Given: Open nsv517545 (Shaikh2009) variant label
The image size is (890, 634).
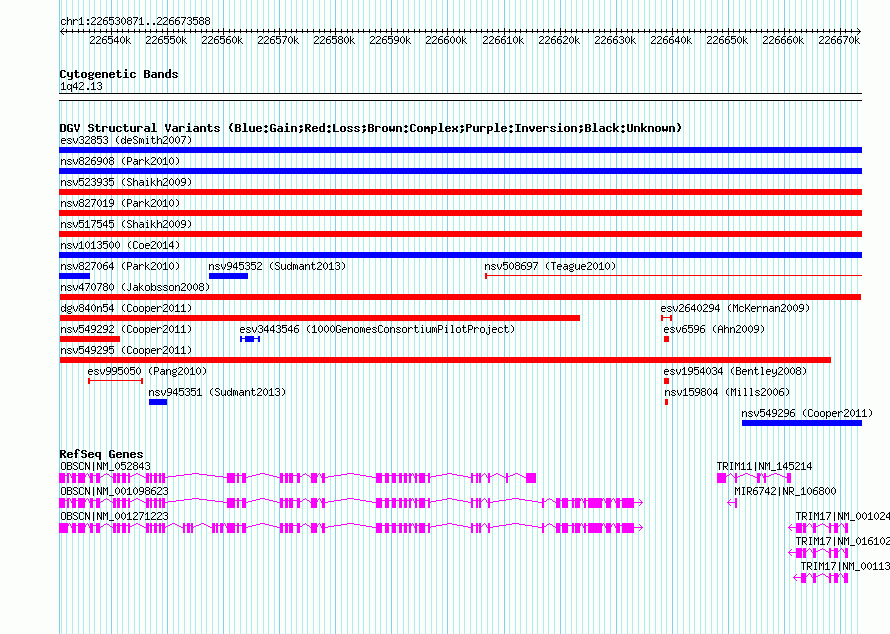Looking at the screenshot, I should click(x=126, y=224).
